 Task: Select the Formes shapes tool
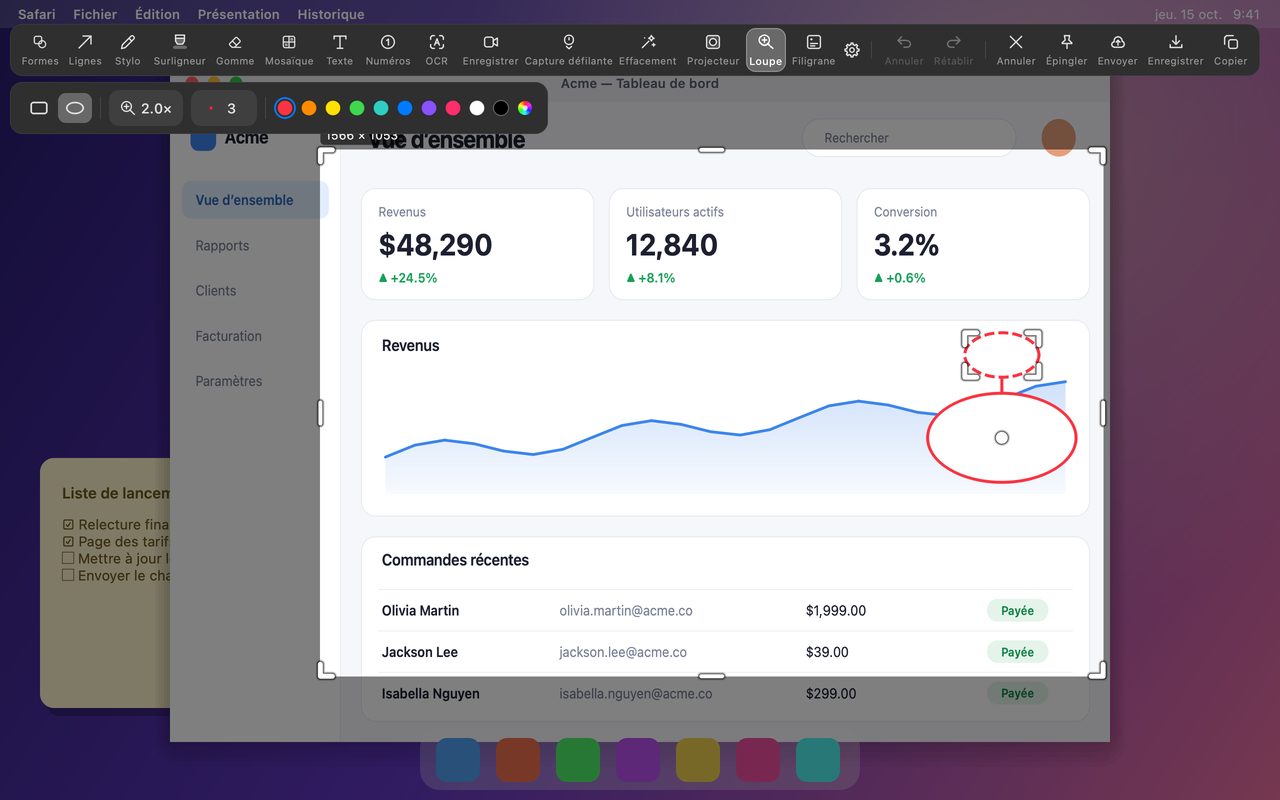pyautogui.click(x=40, y=50)
